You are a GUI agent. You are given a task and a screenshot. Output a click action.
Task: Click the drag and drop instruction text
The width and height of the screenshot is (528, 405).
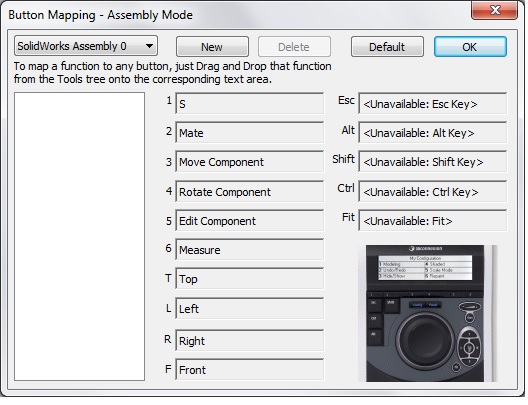pyautogui.click(x=172, y=72)
